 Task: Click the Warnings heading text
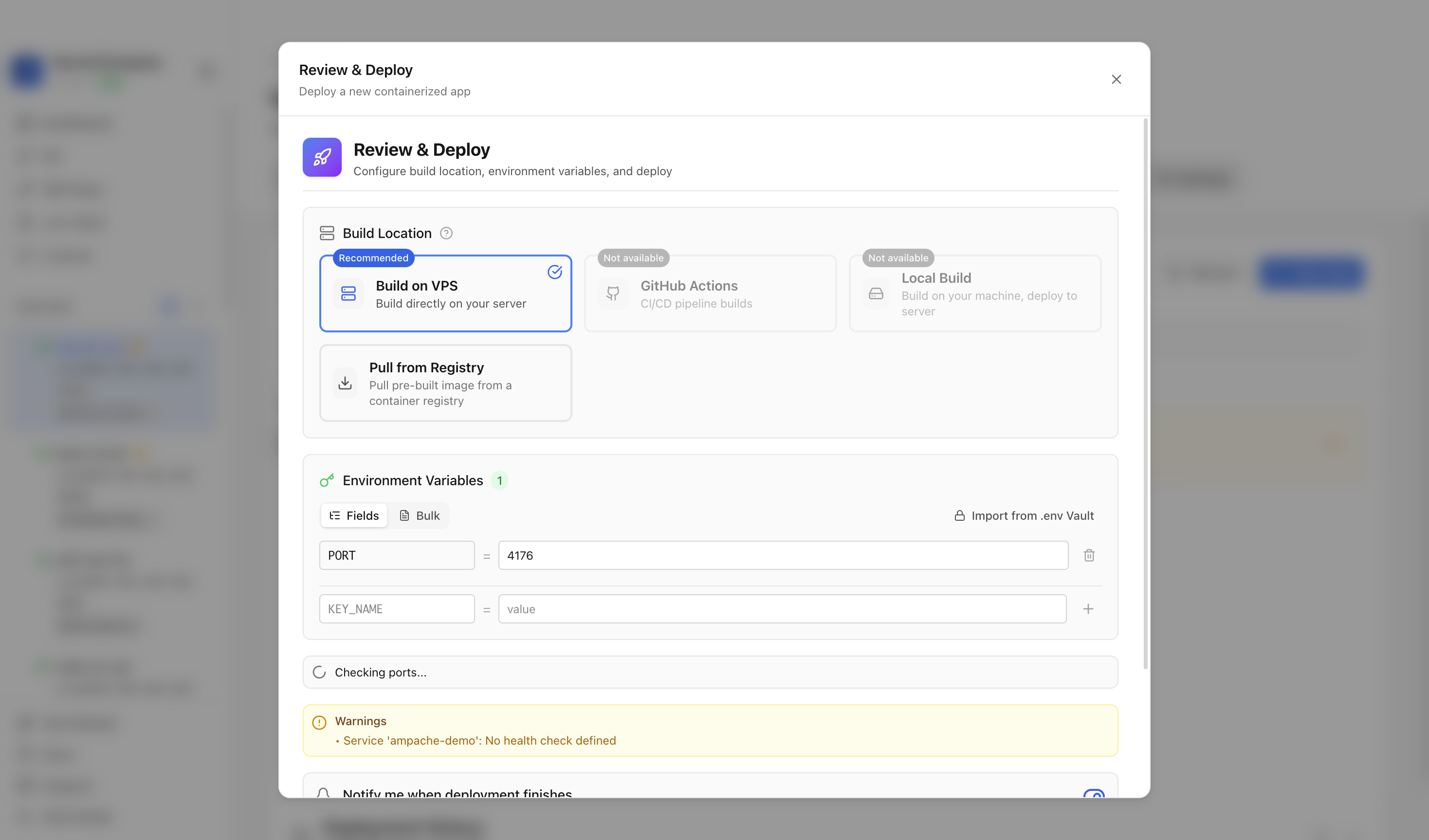pos(361,721)
